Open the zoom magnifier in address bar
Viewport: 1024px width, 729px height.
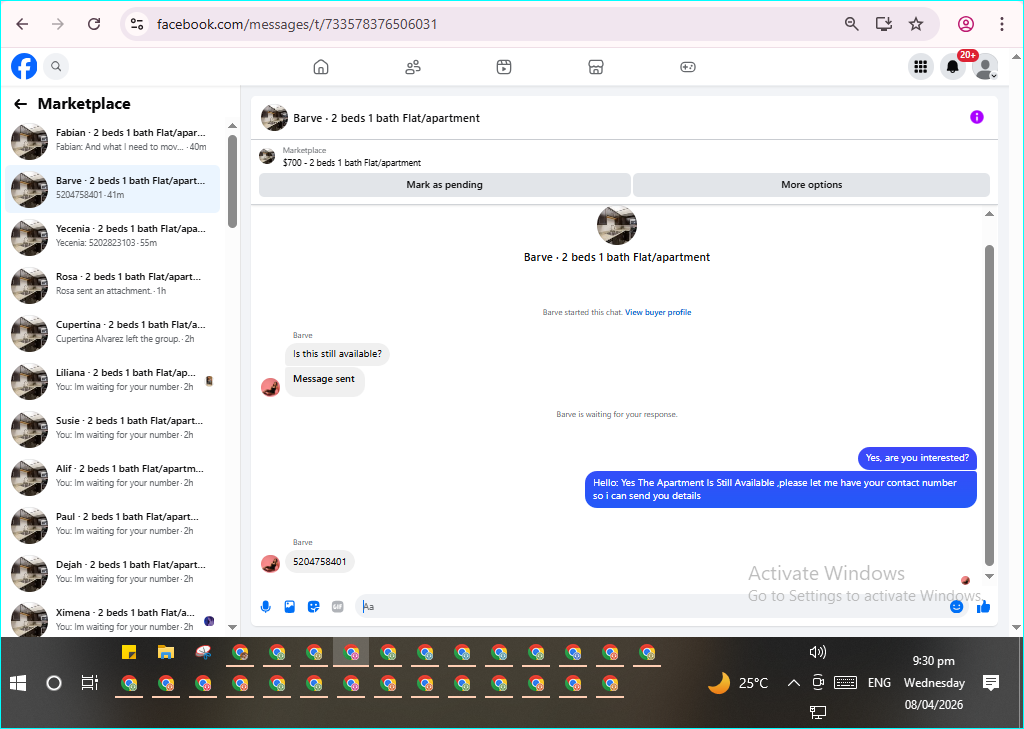click(852, 24)
